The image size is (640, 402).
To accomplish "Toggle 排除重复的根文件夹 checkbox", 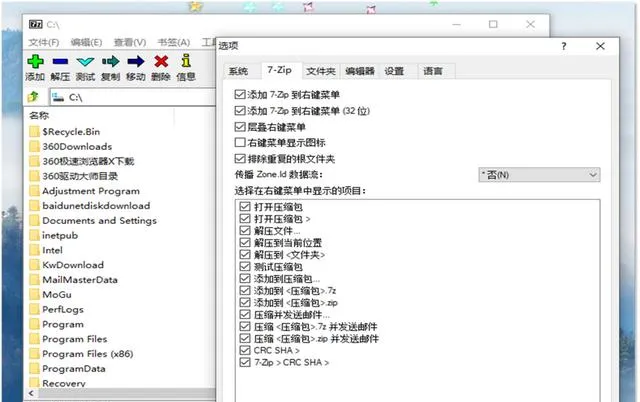I will pyautogui.click(x=240, y=158).
